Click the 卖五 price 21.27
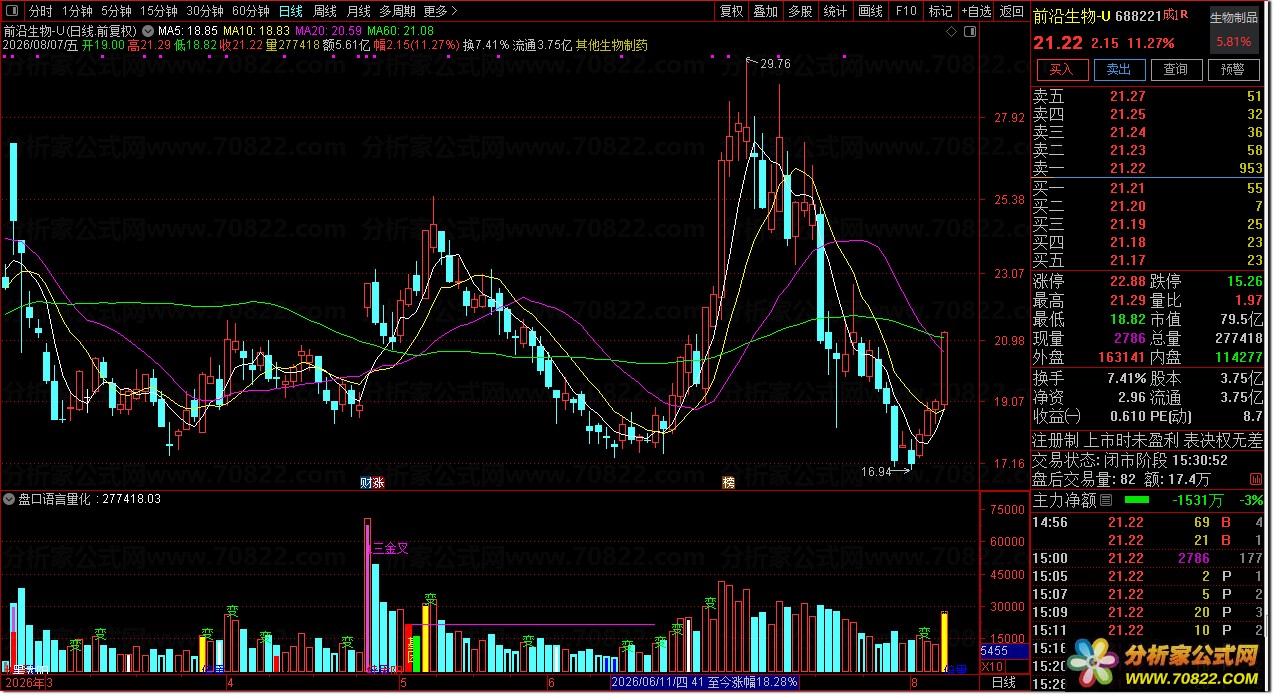Screen dimensions: 1275x695 [1128, 96]
